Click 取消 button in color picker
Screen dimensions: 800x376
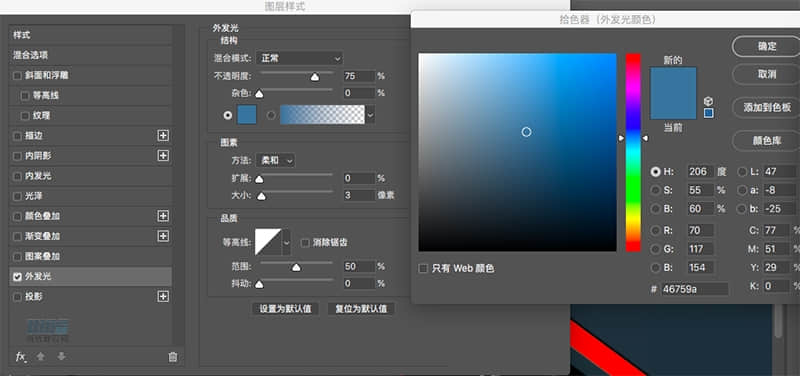click(x=767, y=74)
